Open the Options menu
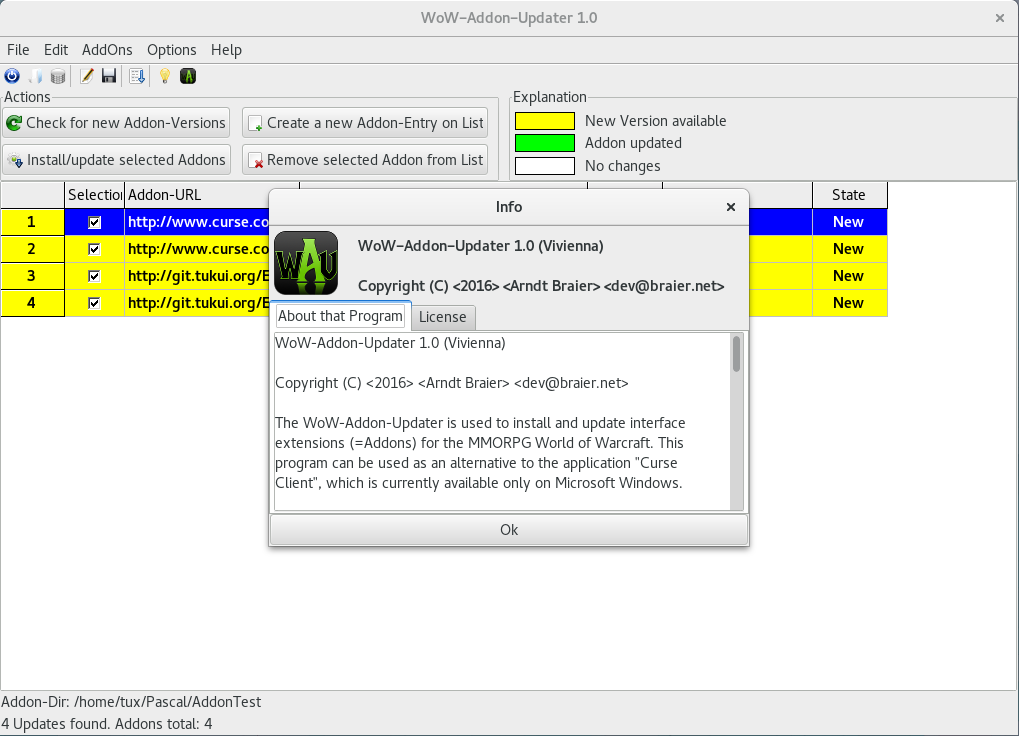1019x736 pixels. 172,50
